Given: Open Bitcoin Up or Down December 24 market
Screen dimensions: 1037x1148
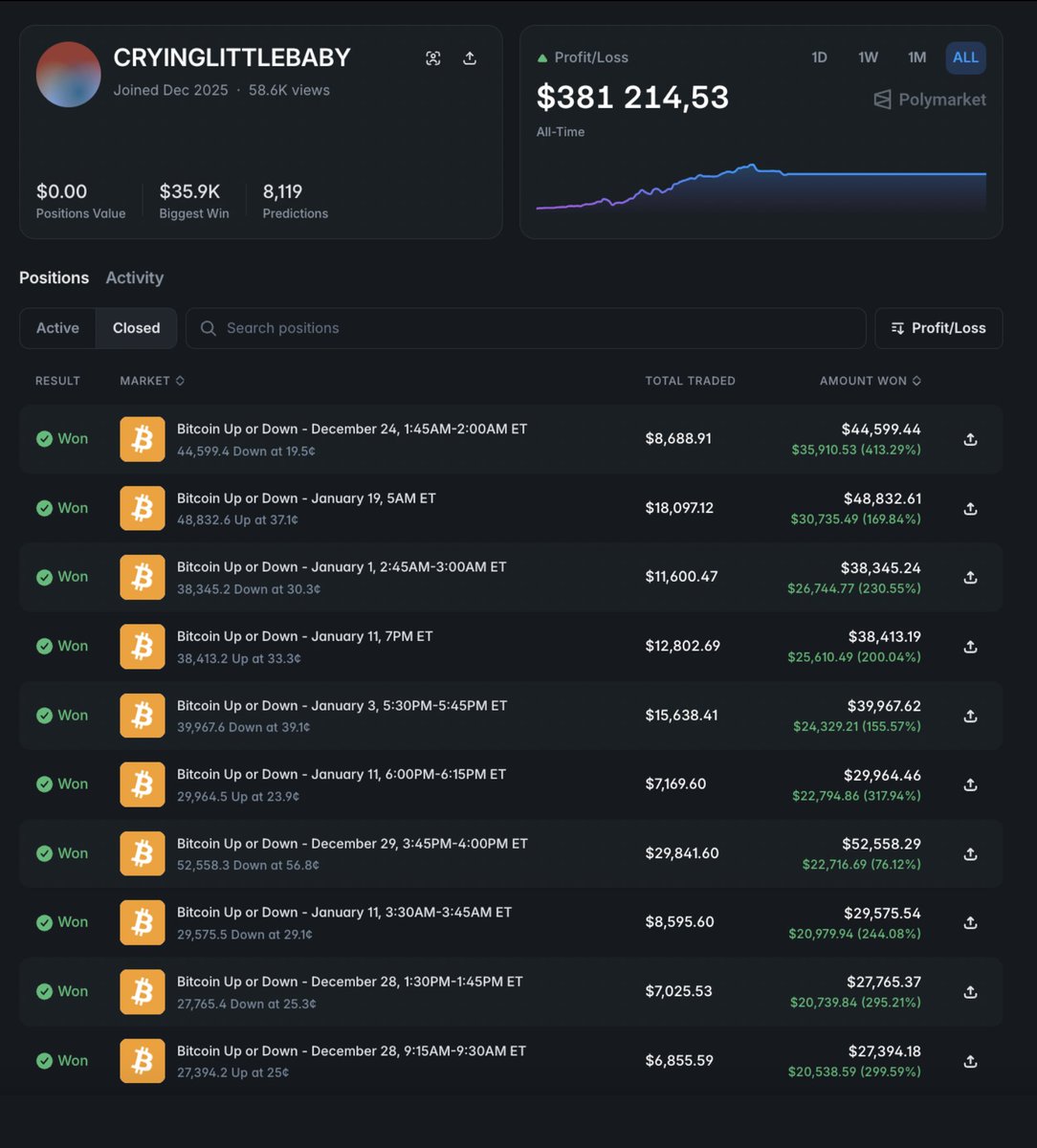Looking at the screenshot, I should [x=352, y=429].
